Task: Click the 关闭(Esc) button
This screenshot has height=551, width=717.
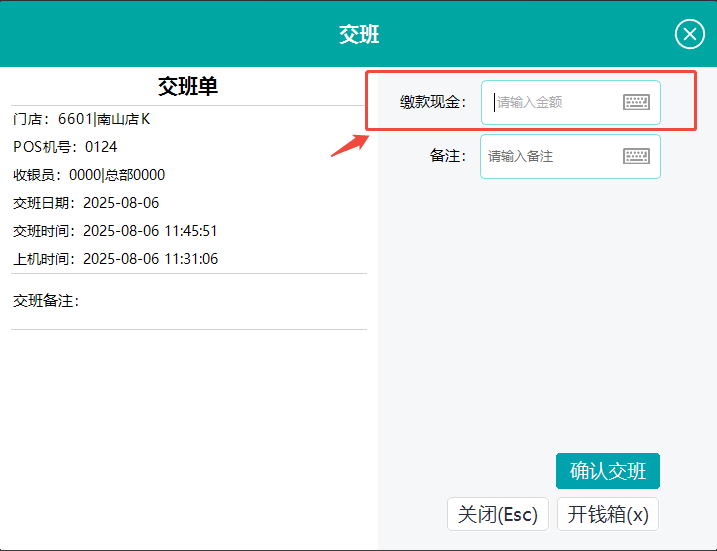Action: point(498,514)
